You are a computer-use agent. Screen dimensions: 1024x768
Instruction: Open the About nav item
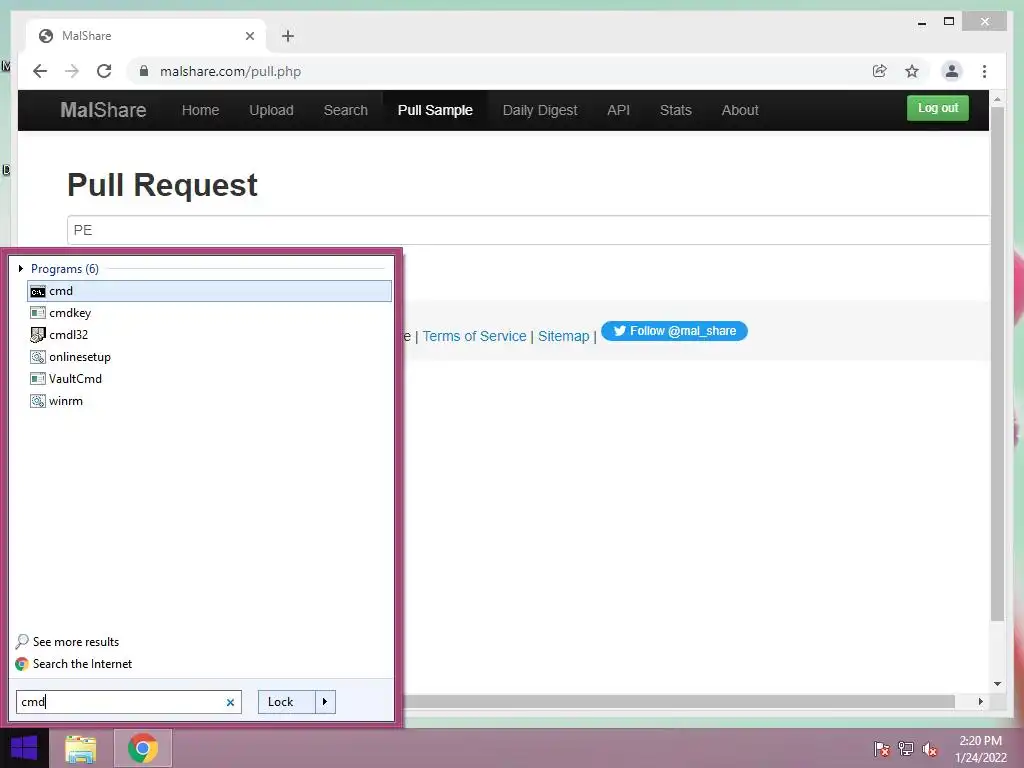pos(740,110)
